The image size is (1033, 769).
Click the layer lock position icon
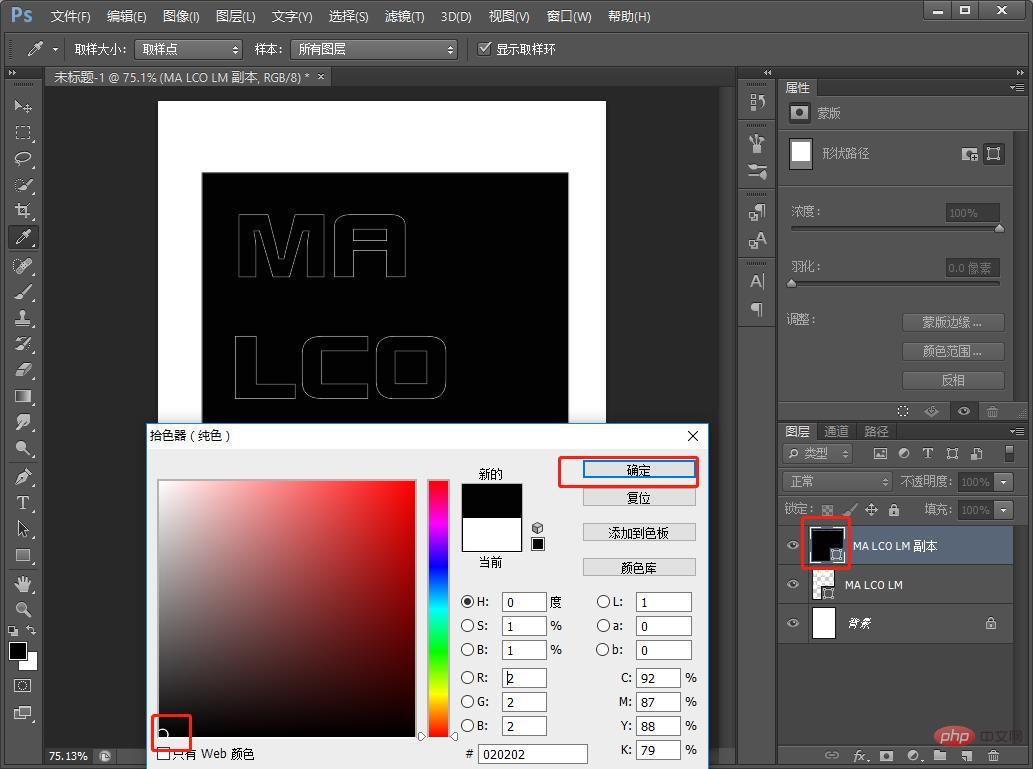[872, 509]
